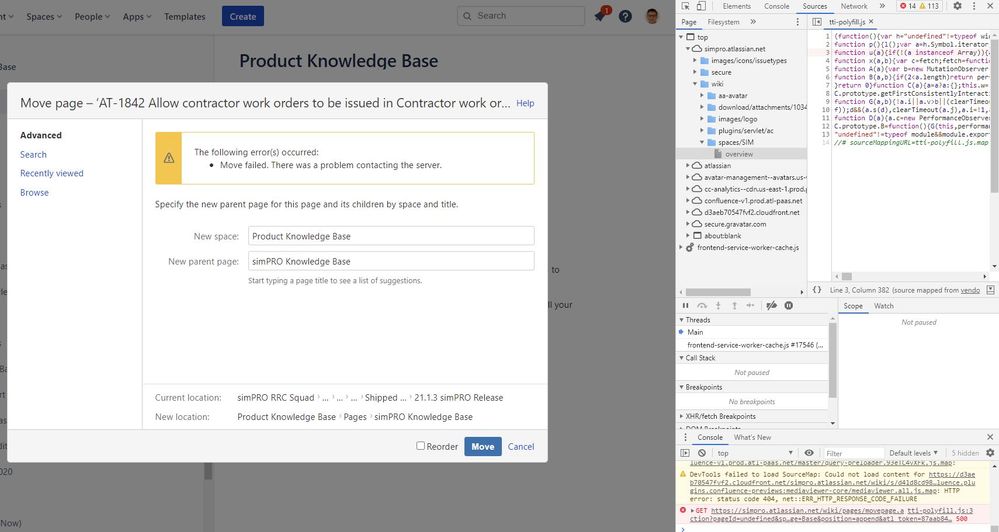999x532 pixels.
Task: Expand the XHR/fetch Breakpoints section
Action: (681, 417)
